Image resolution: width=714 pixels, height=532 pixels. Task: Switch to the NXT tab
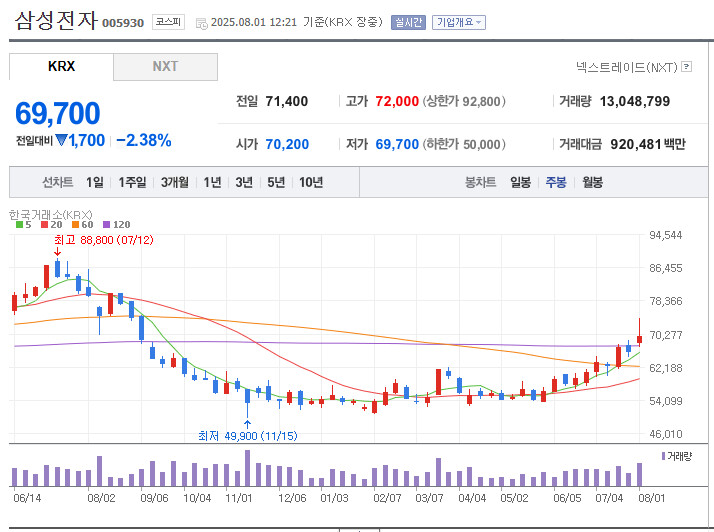[165, 66]
